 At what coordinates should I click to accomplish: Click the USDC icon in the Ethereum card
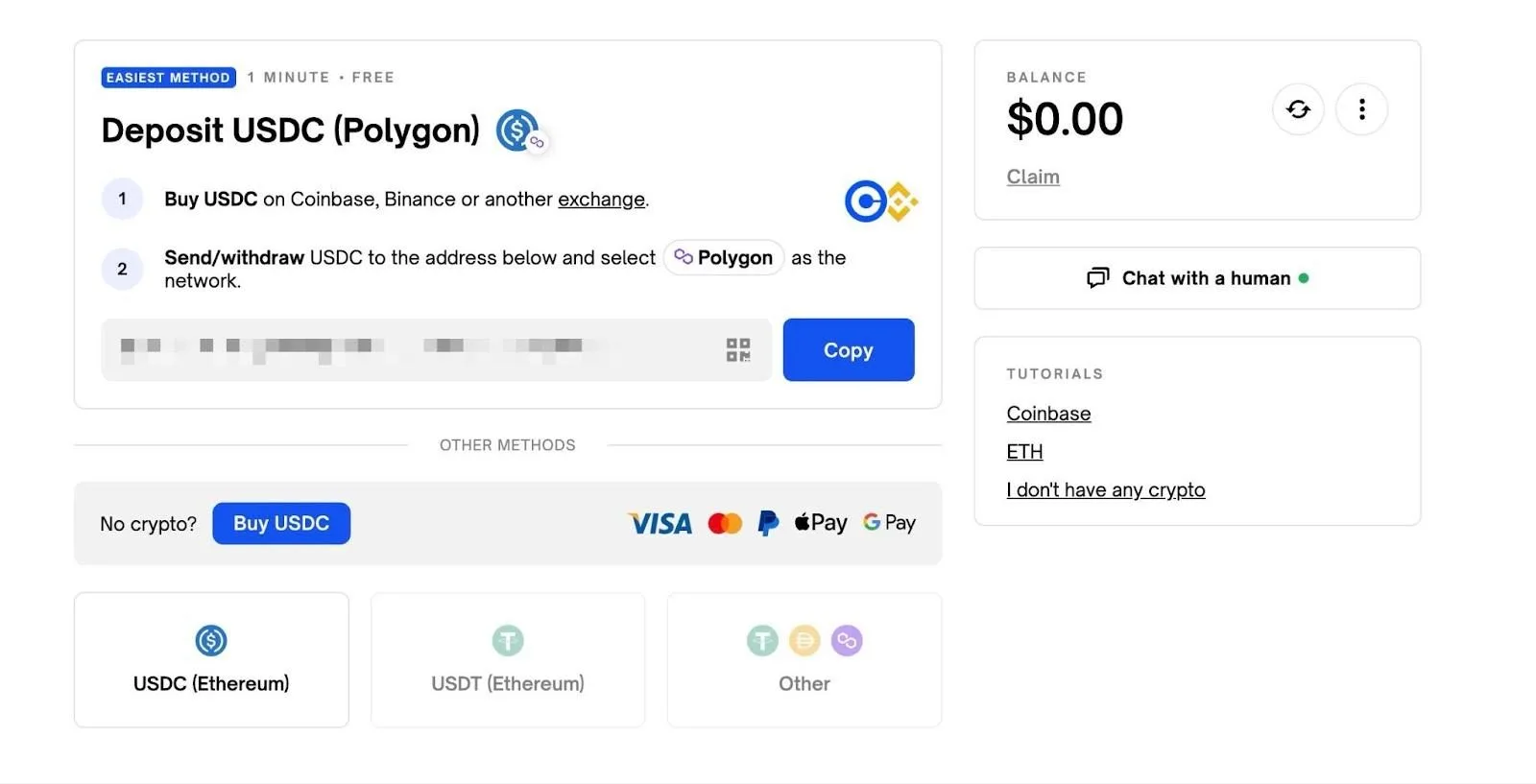click(x=211, y=640)
